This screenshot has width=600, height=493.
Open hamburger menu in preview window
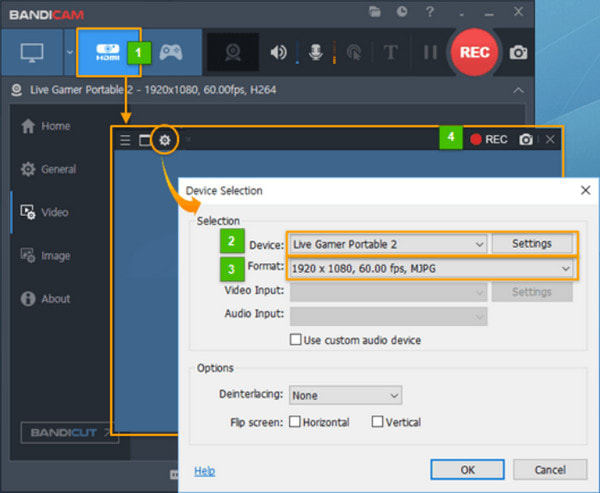pos(125,140)
